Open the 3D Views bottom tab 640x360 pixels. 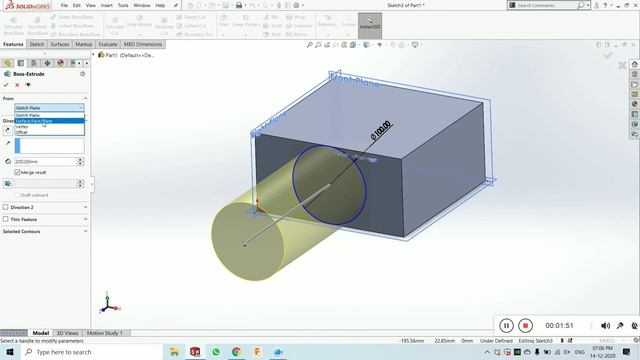(67, 333)
